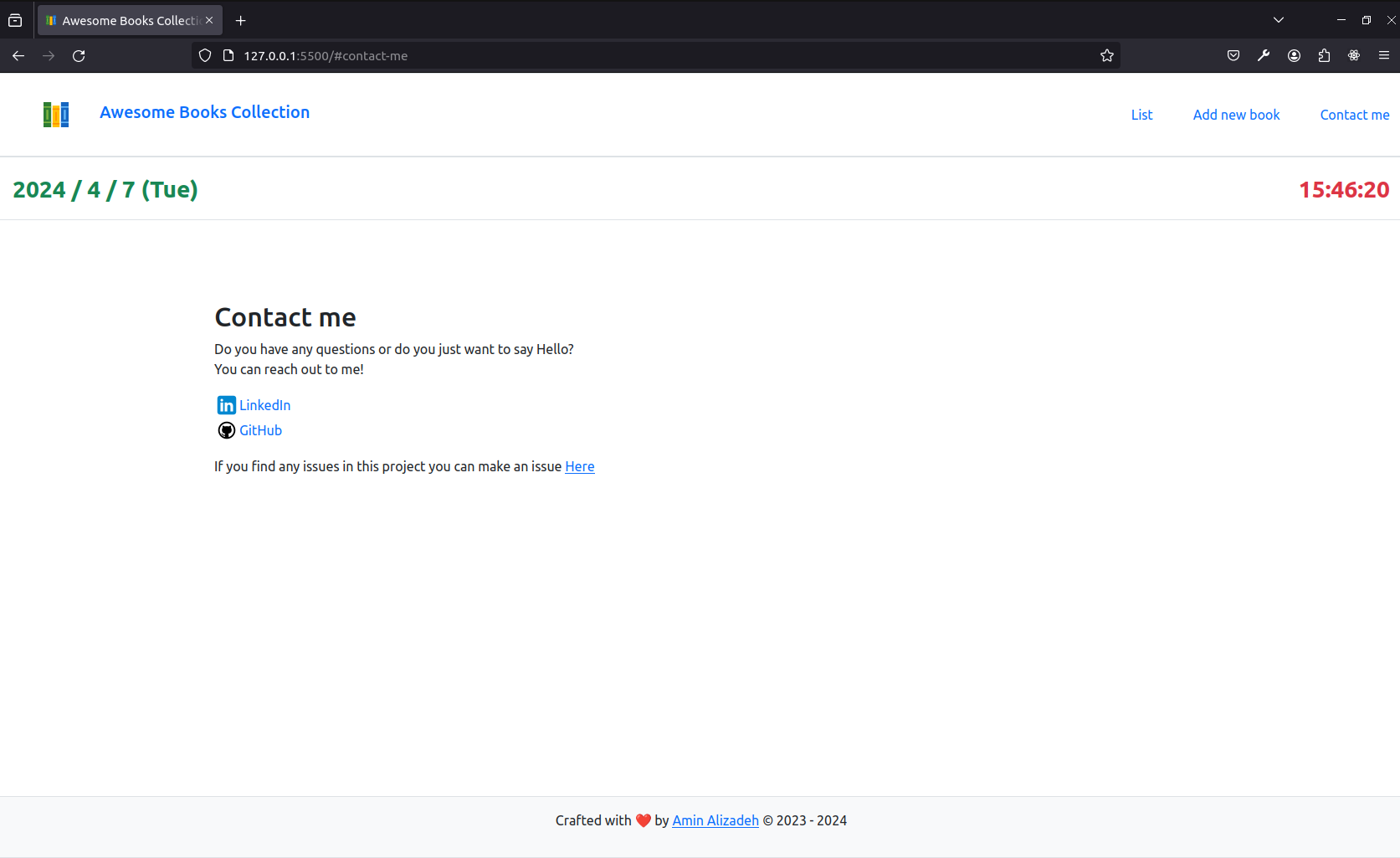The image size is (1400, 858).
Task: Open the extensions puzzle icon
Action: click(1324, 56)
